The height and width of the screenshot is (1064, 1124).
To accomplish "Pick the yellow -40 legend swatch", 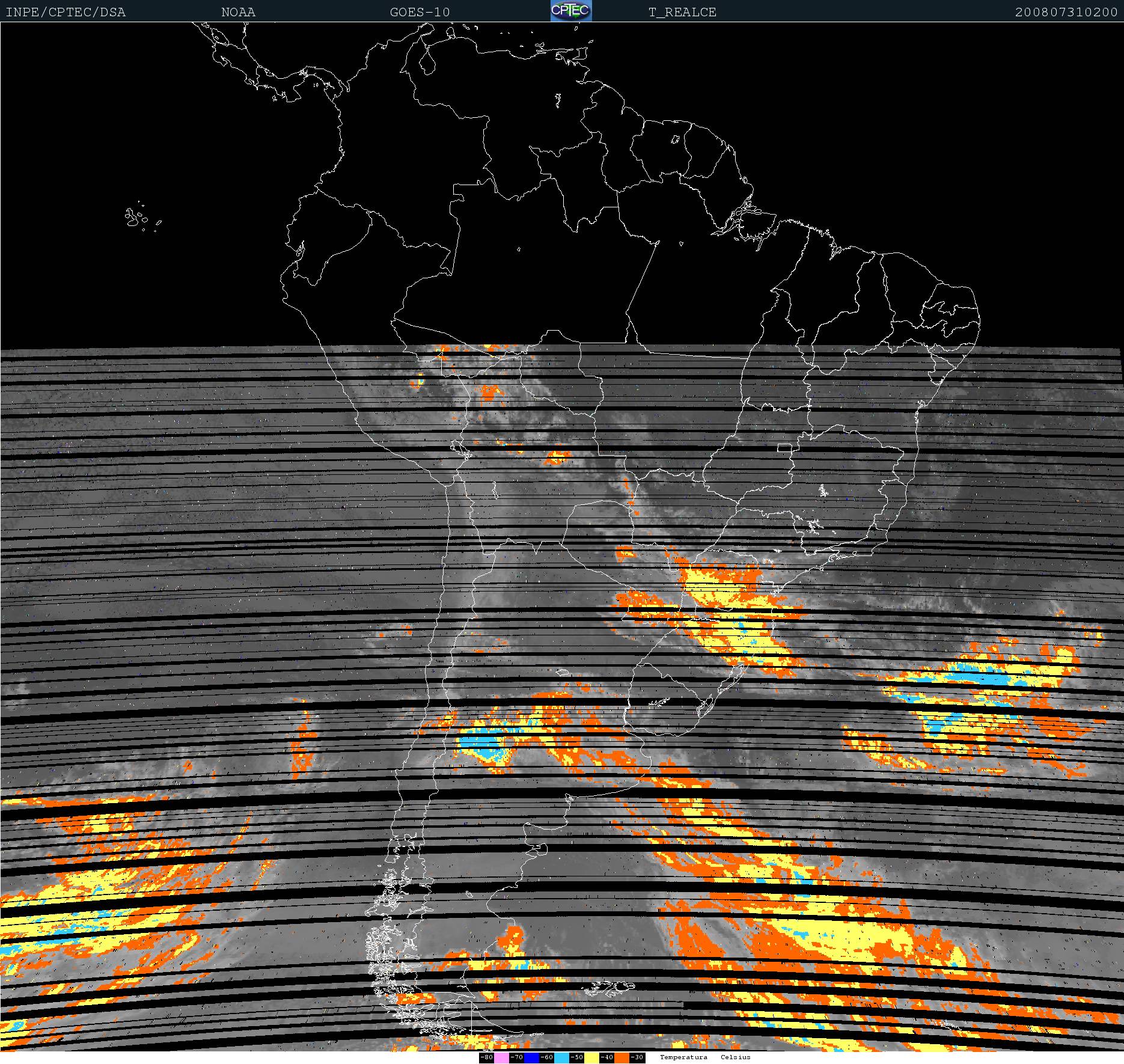I will [591, 1057].
